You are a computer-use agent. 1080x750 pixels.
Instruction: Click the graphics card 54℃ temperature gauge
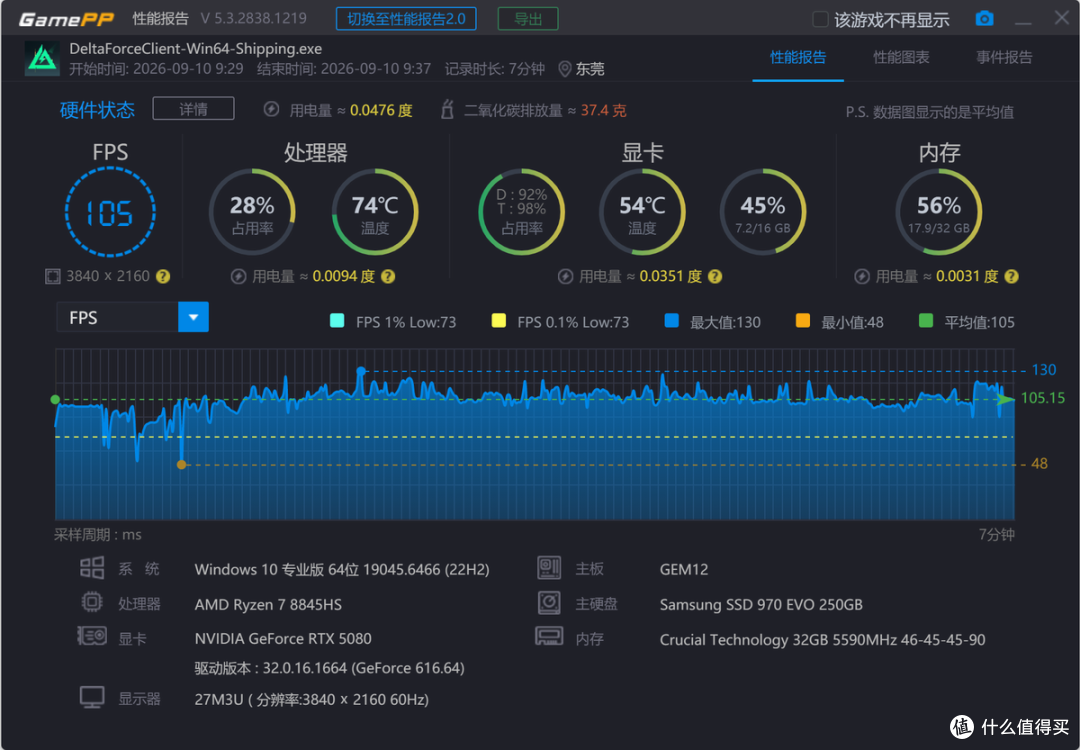[x=642, y=212]
